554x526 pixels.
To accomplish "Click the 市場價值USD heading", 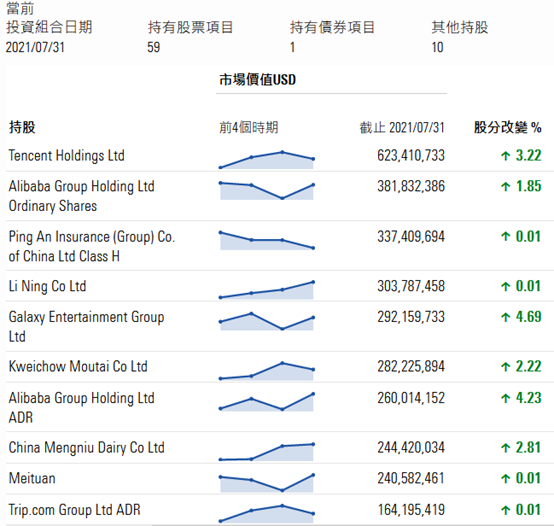I will (258, 79).
